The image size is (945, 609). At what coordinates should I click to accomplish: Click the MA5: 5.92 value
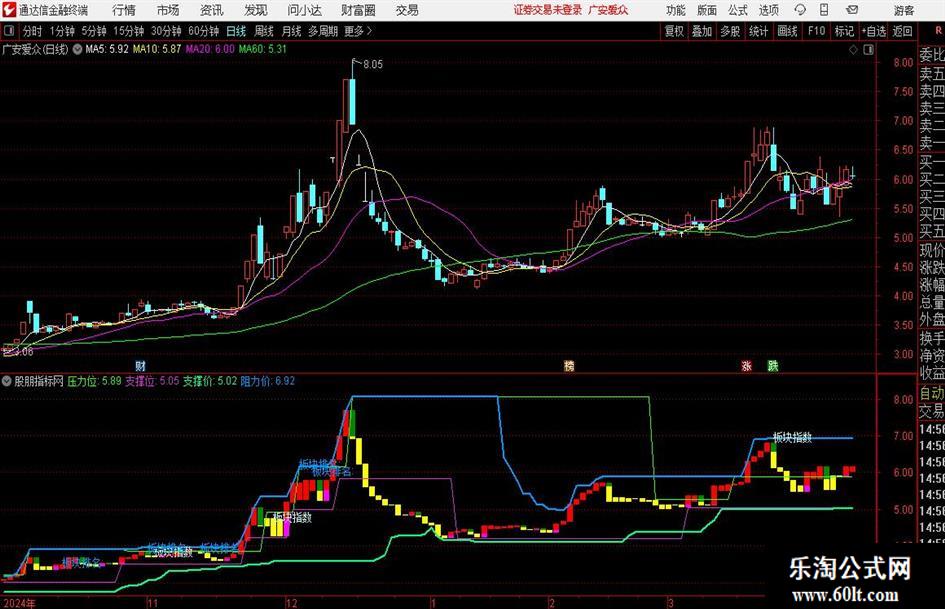pos(107,49)
